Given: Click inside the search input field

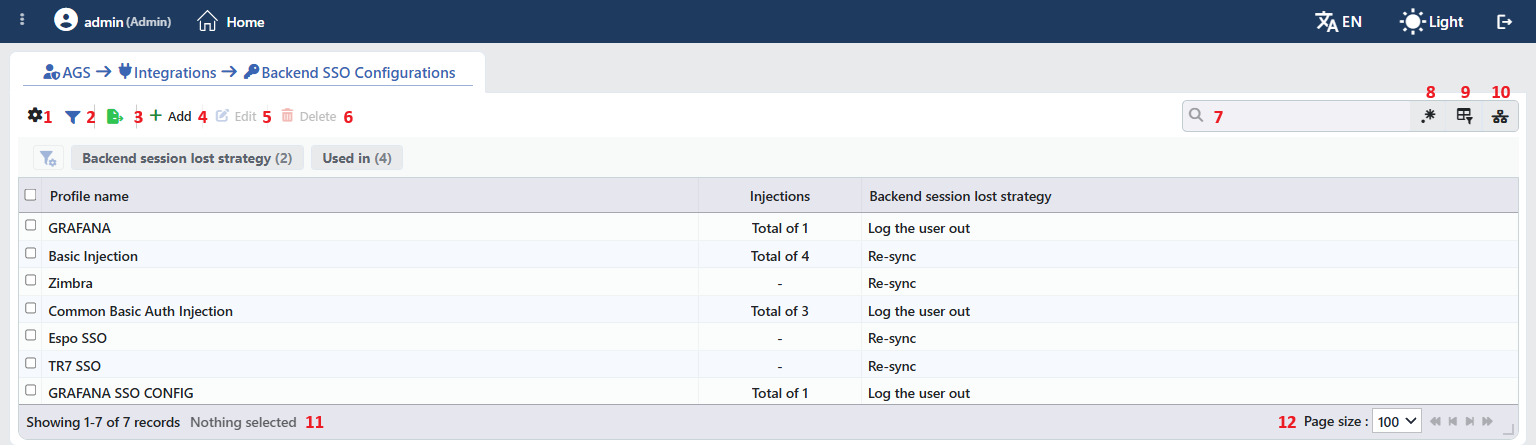Looking at the screenshot, I should click(x=1296, y=116).
